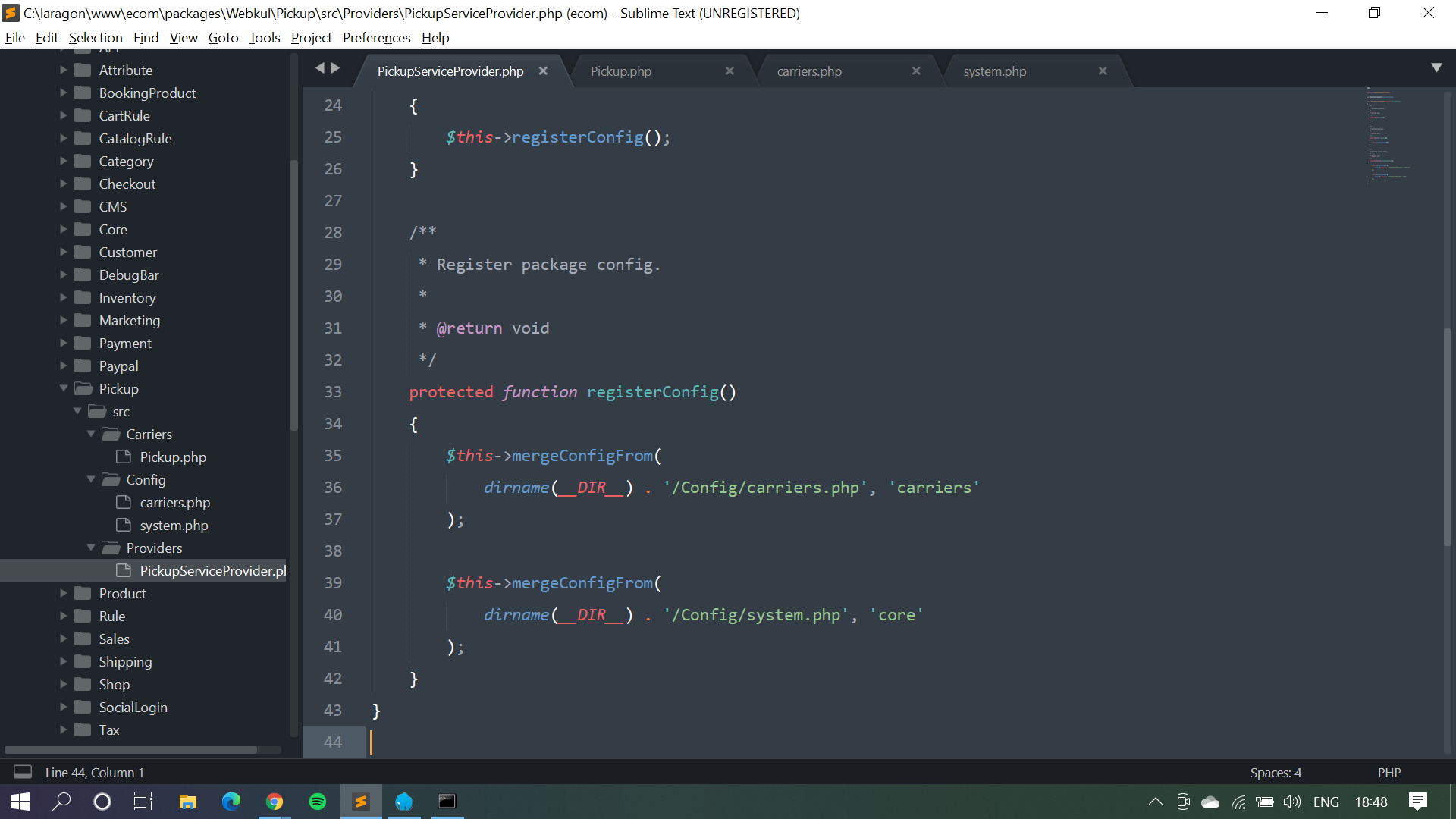1456x819 pixels.
Task: Change indentation via Spaces: 4
Action: pyautogui.click(x=1276, y=773)
